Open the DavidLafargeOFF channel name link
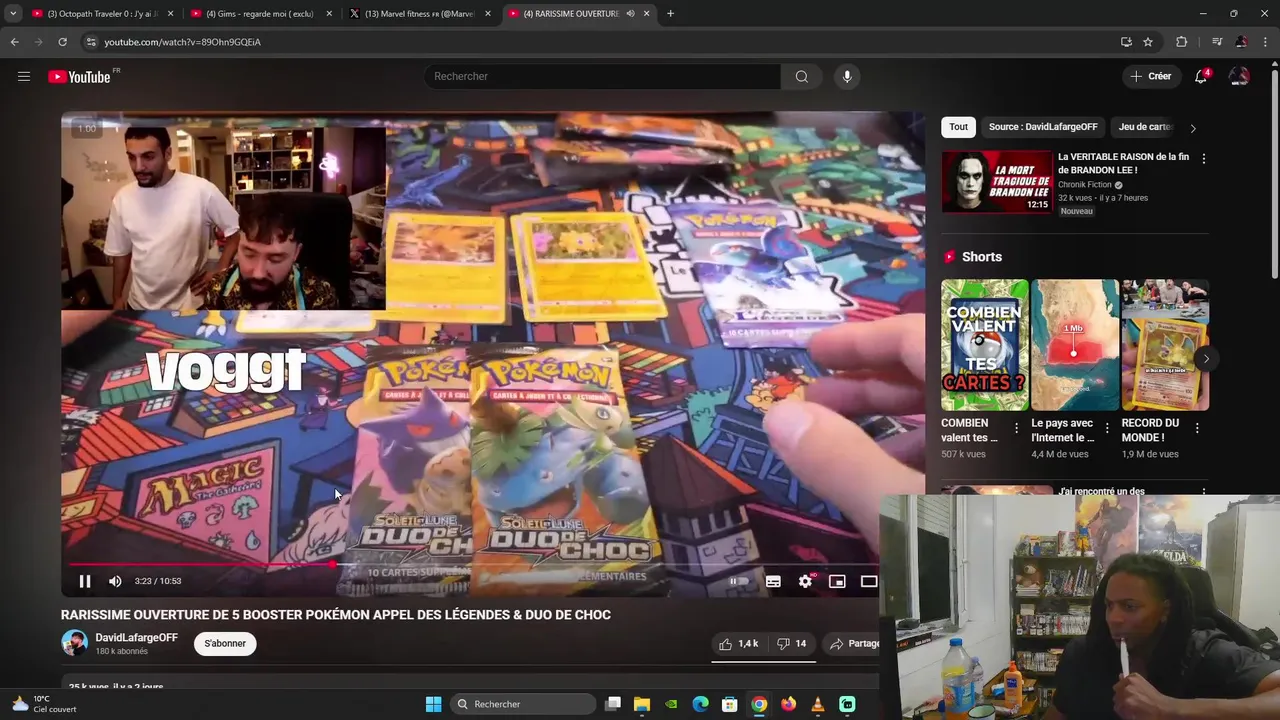 (x=136, y=638)
